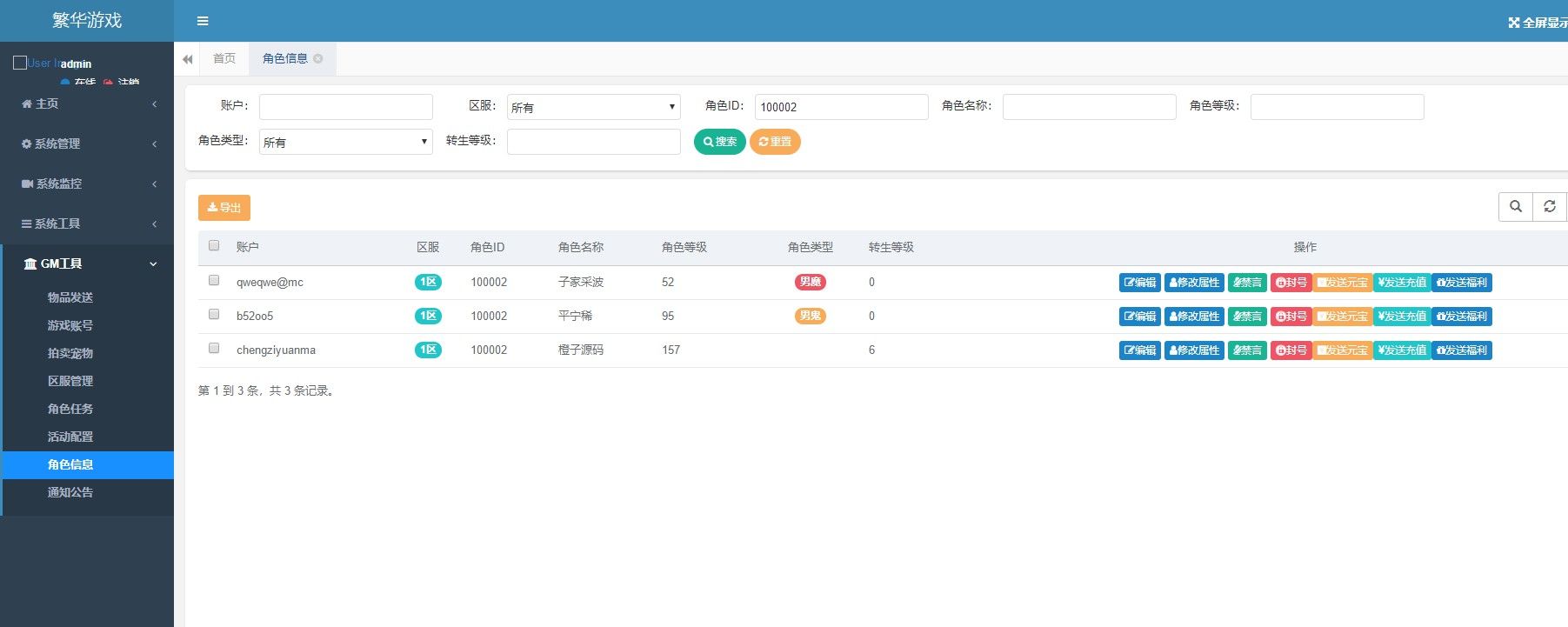Toggle the select-all header checkbox

(x=214, y=246)
